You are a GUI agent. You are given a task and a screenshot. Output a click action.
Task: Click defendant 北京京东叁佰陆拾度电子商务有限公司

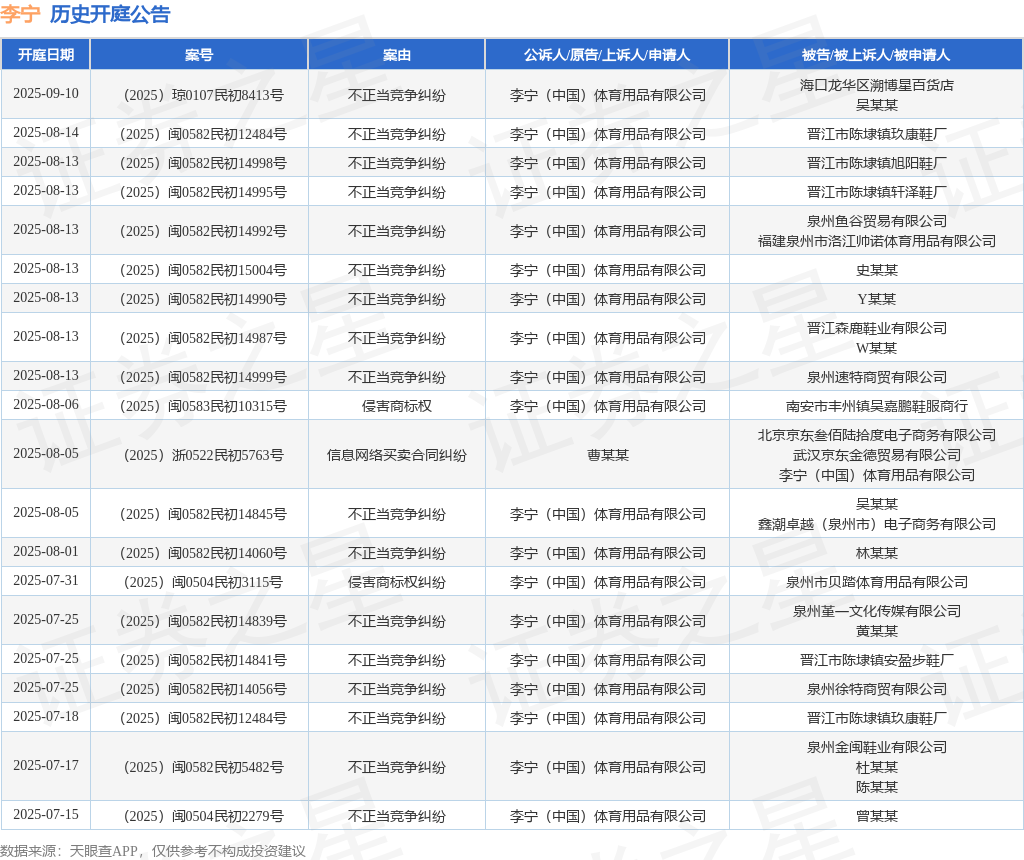pos(876,436)
